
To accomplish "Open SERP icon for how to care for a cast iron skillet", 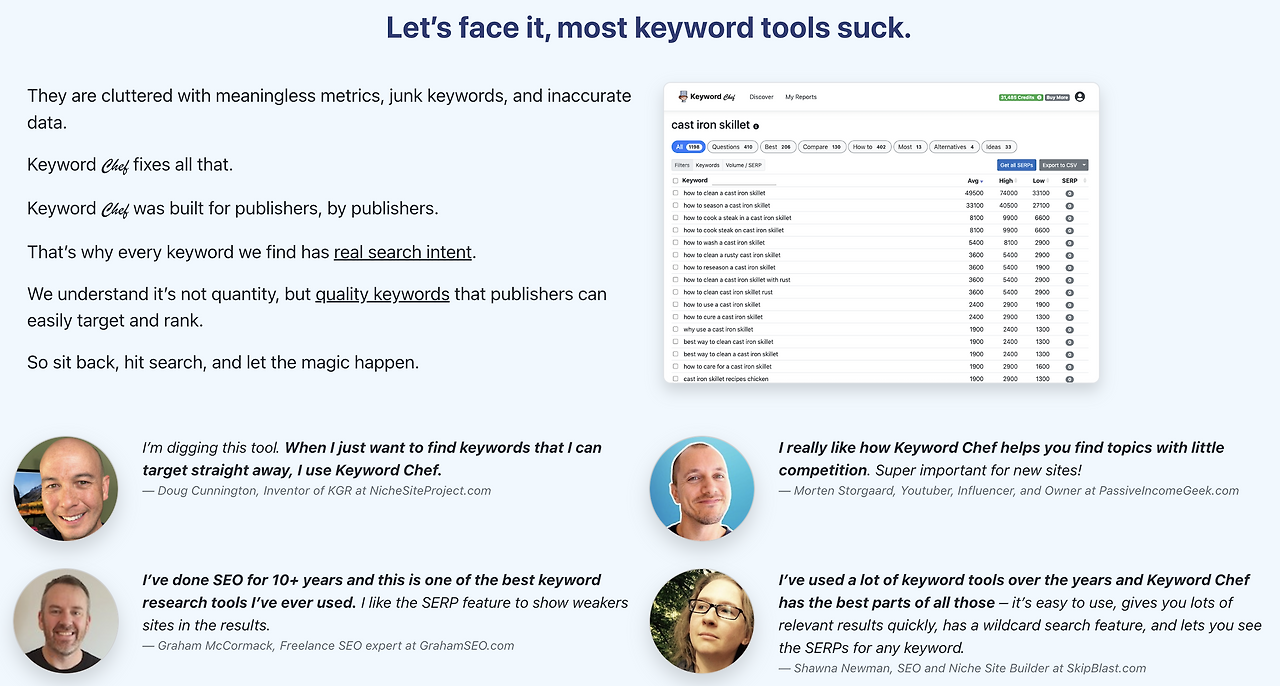I will pyautogui.click(x=1069, y=367).
